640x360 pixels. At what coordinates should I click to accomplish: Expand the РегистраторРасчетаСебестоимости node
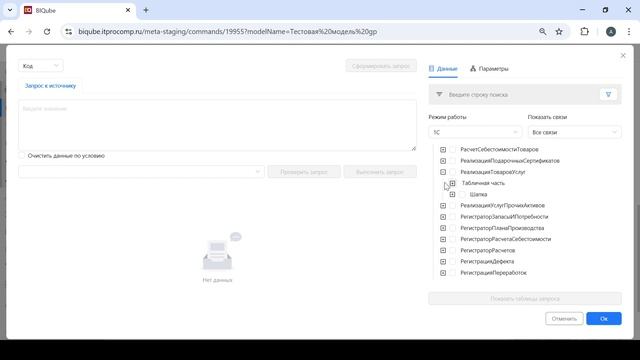point(443,239)
